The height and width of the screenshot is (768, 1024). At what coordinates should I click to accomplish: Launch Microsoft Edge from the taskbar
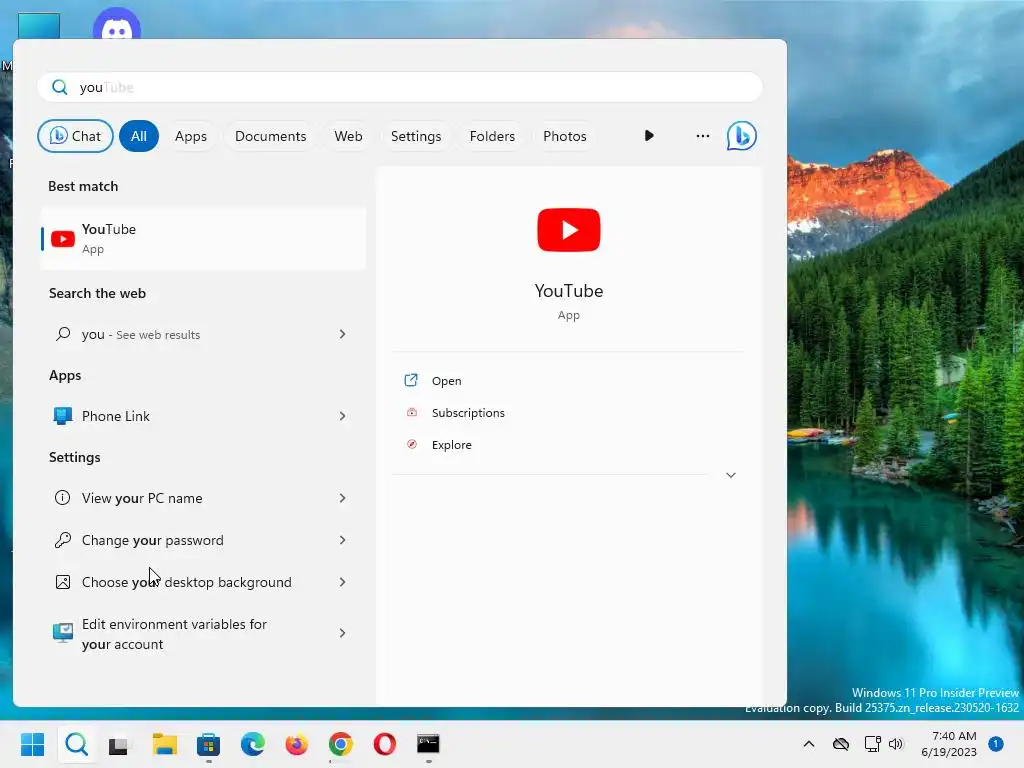click(253, 744)
